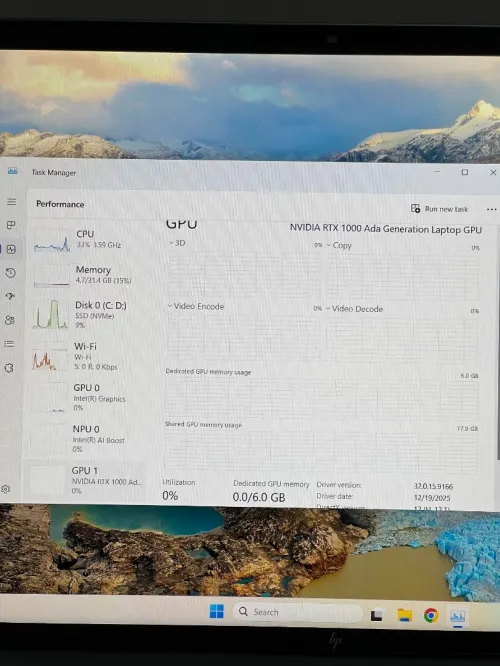Open the Startup apps page icon
This screenshot has height=666, width=500.
10,296
